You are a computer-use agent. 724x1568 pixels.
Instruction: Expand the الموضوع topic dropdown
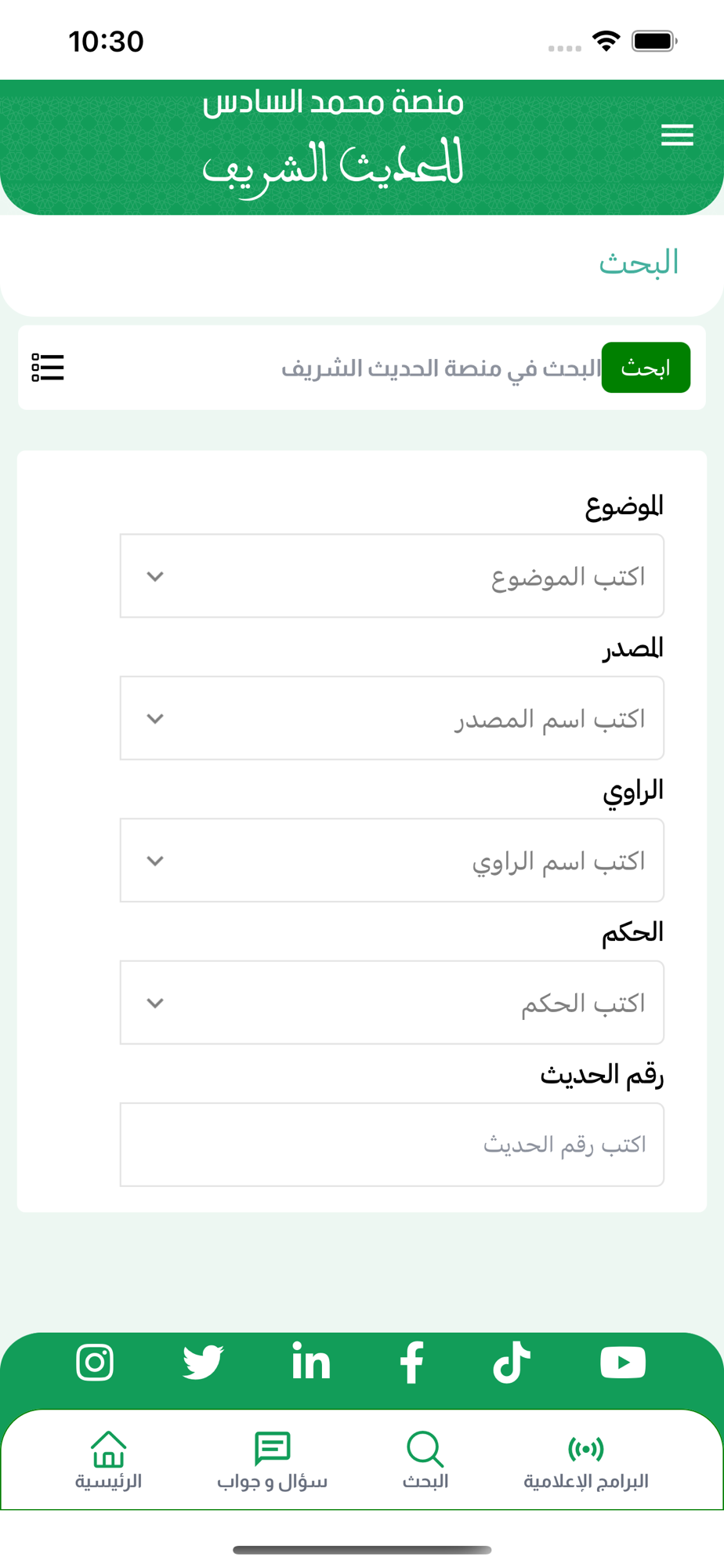point(392,576)
